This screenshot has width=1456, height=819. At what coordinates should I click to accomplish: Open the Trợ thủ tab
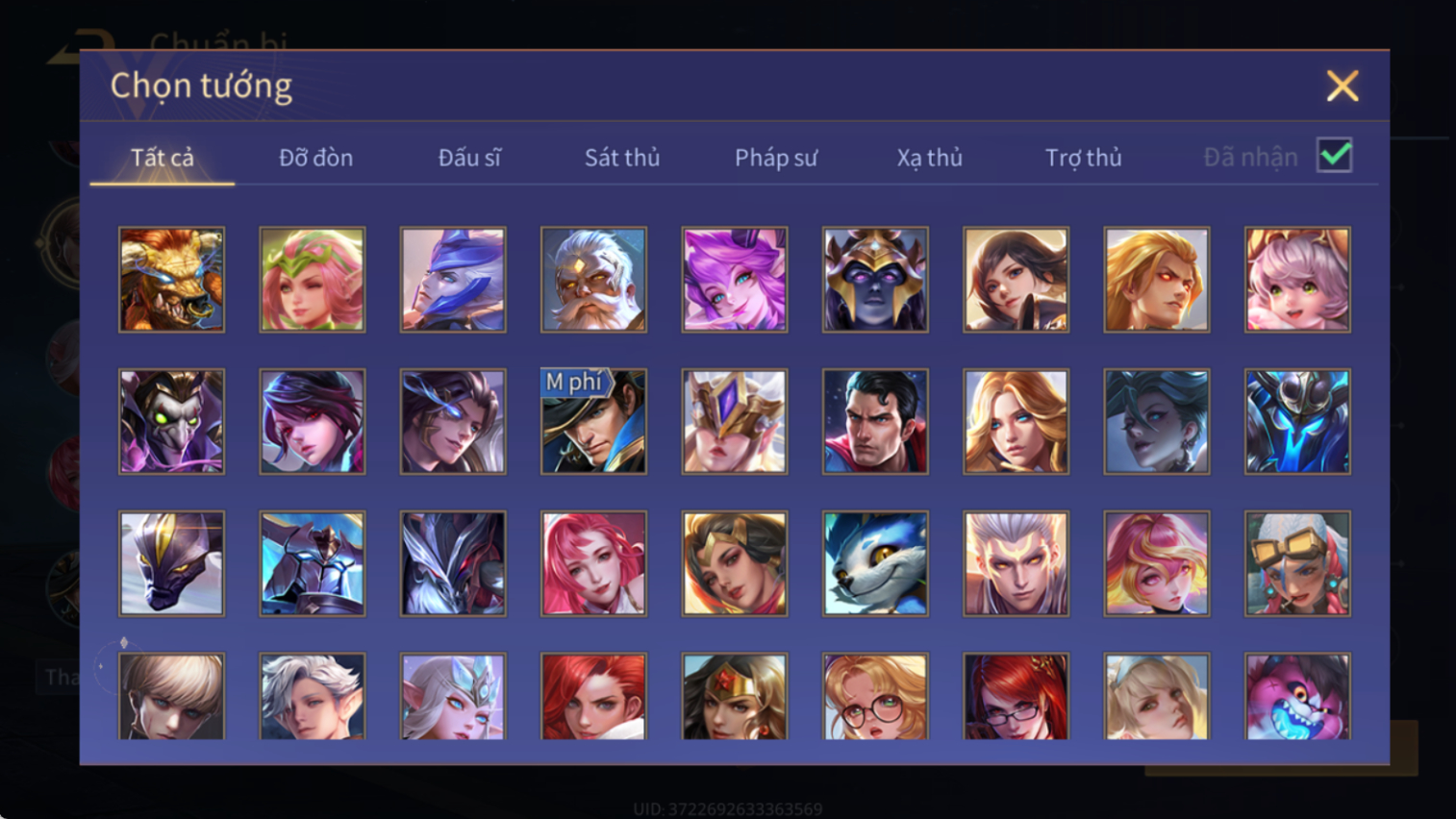coord(1083,158)
